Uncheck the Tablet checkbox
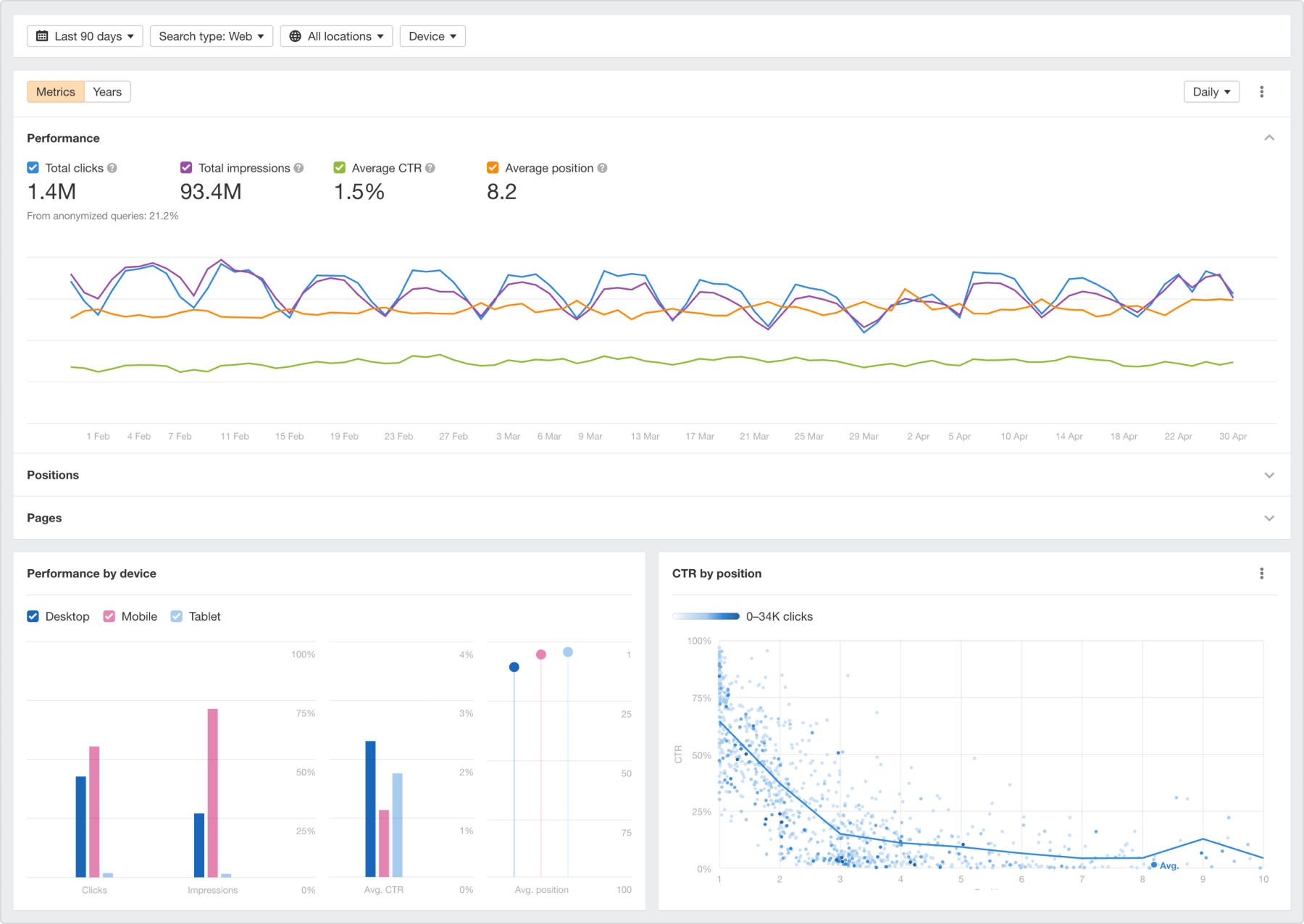The width and height of the screenshot is (1304, 924). (x=177, y=616)
